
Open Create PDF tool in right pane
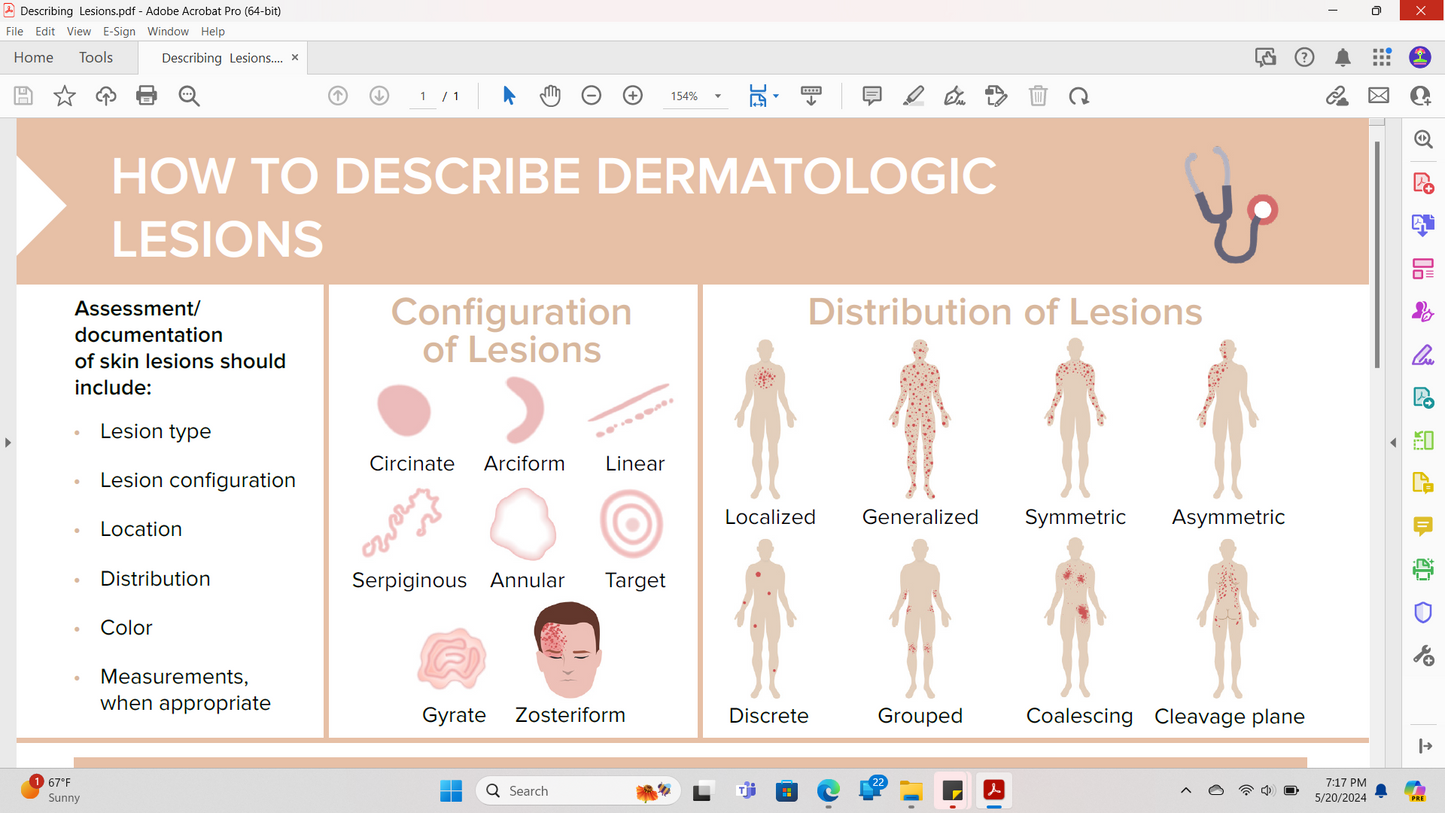coord(1424,182)
